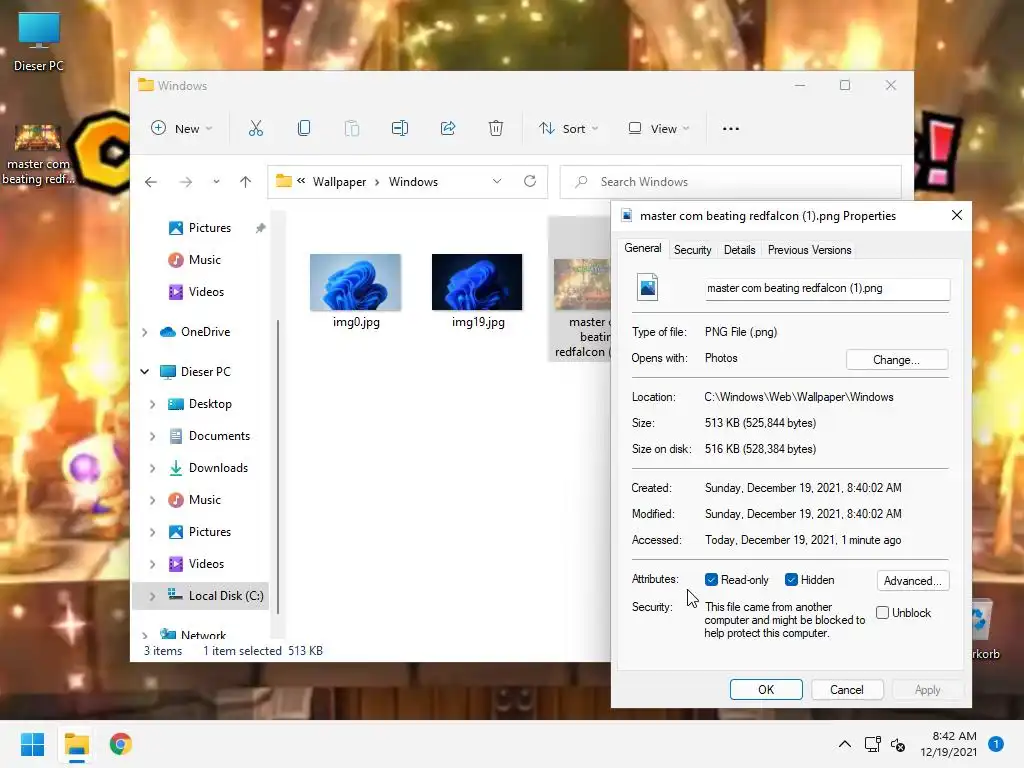
Task: Go back with the left arrow
Action: [x=151, y=182]
